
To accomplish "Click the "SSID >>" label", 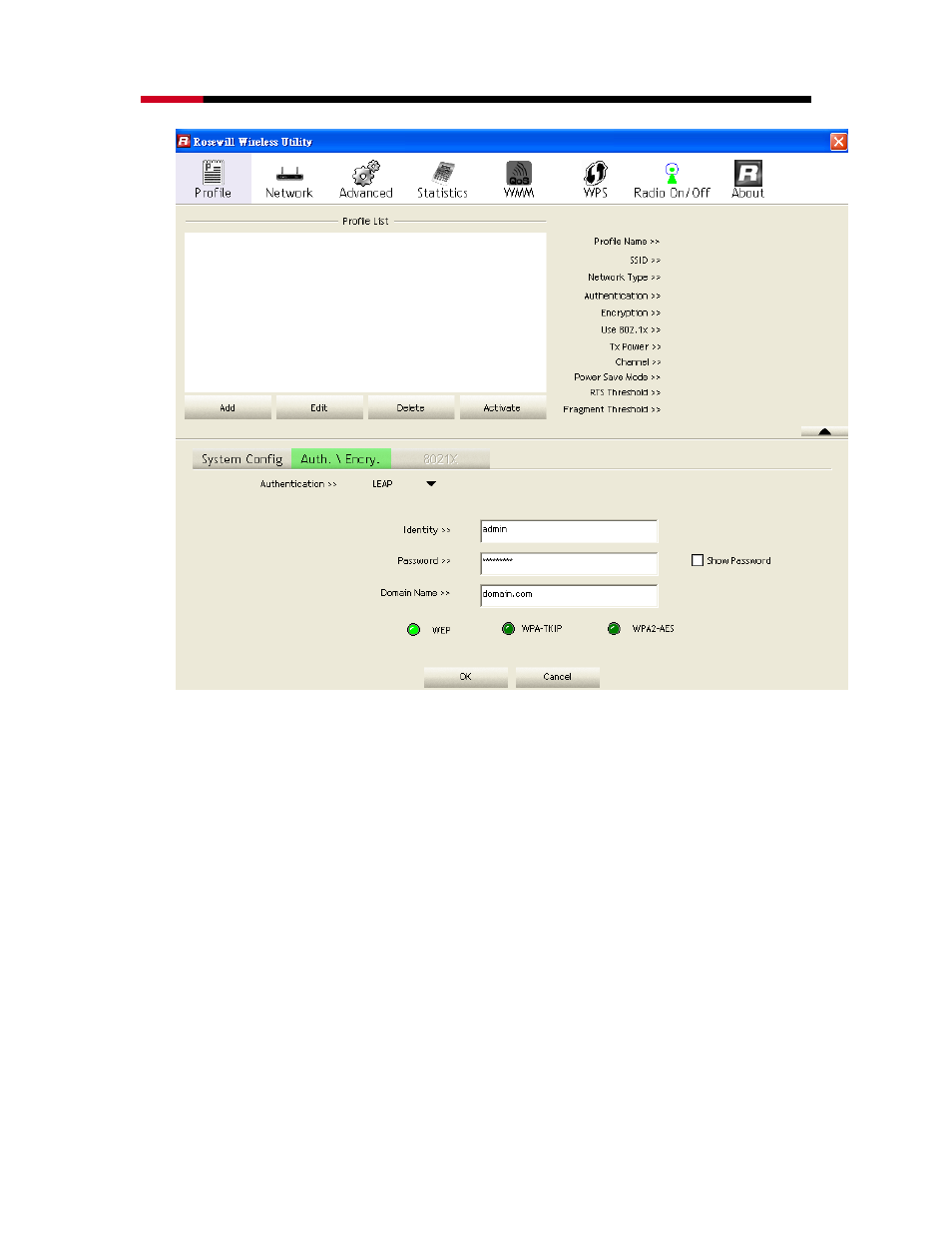I will click(645, 261).
